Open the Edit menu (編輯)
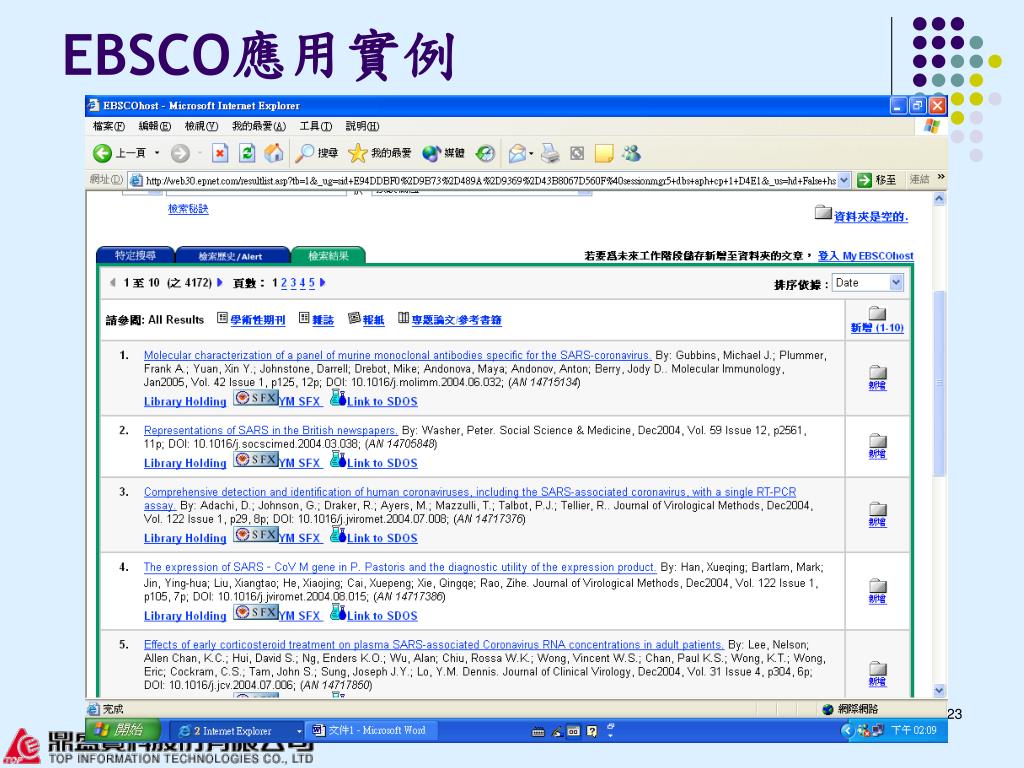The image size is (1024, 768). [154, 126]
